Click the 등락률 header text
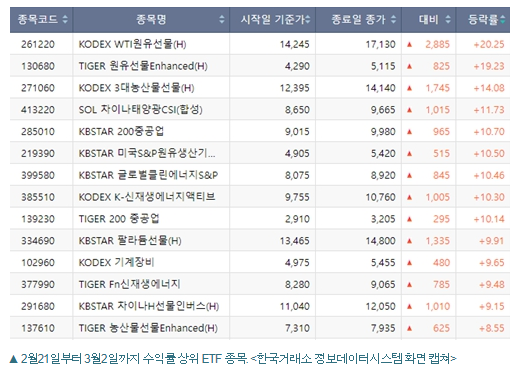519x369 pixels. pos(483,19)
